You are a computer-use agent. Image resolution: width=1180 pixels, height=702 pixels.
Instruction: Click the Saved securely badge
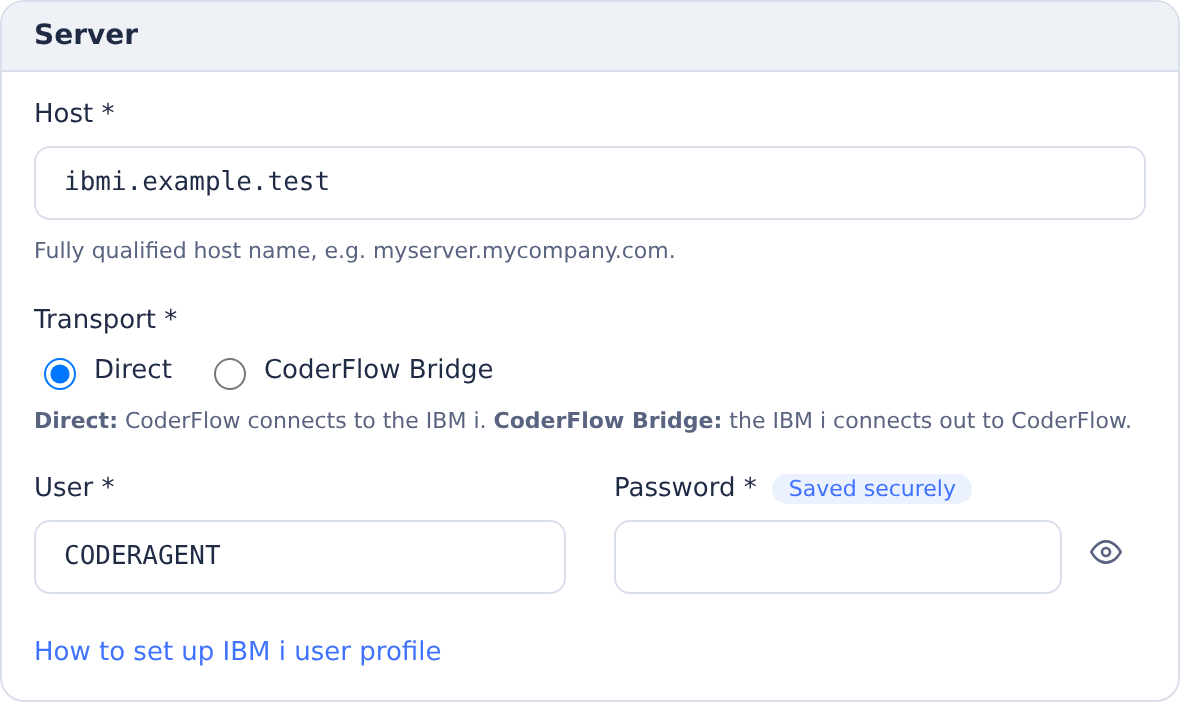click(871, 488)
